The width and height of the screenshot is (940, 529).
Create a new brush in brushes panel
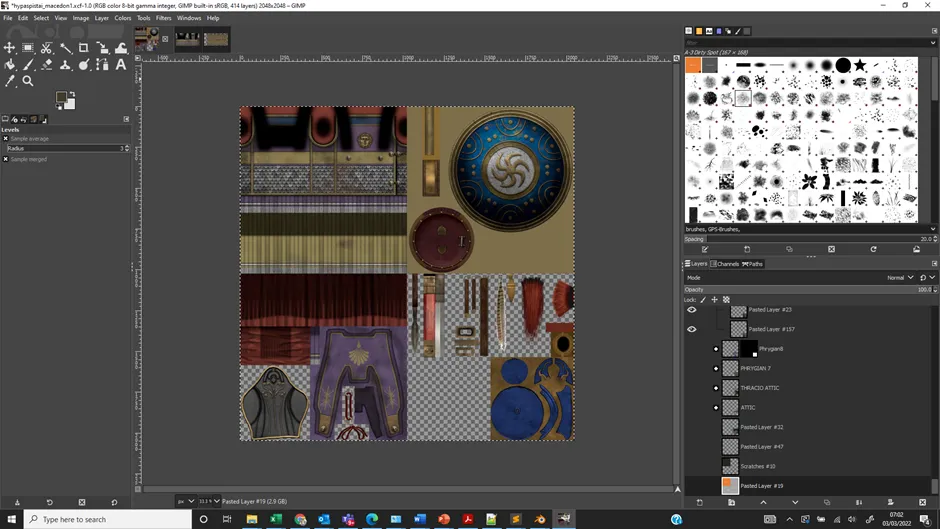point(747,249)
